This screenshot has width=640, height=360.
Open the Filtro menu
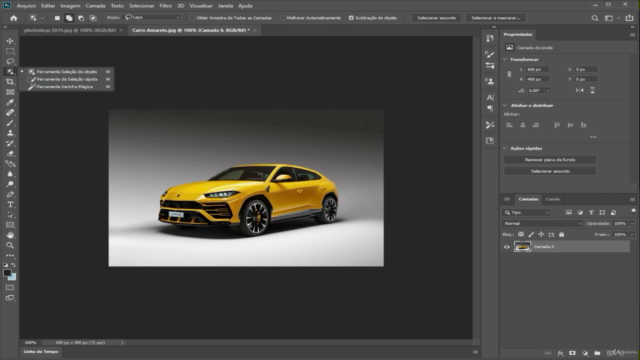(165, 6)
